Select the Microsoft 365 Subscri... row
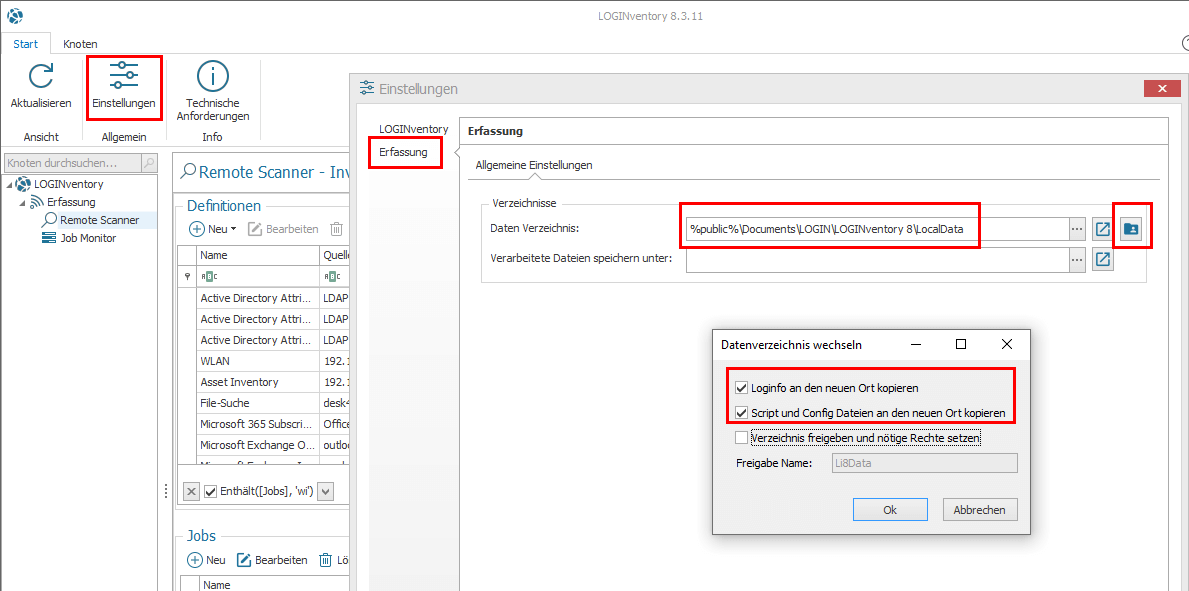This screenshot has width=1189, height=591. 262,423
